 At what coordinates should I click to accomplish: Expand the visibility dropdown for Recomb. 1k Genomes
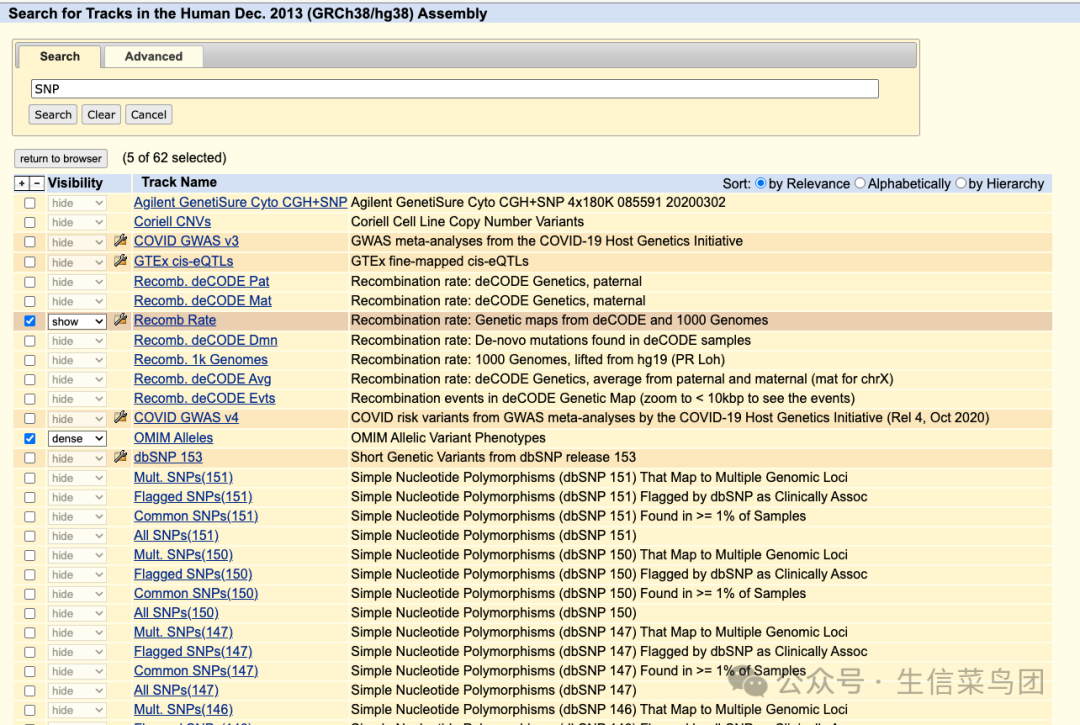(76, 360)
